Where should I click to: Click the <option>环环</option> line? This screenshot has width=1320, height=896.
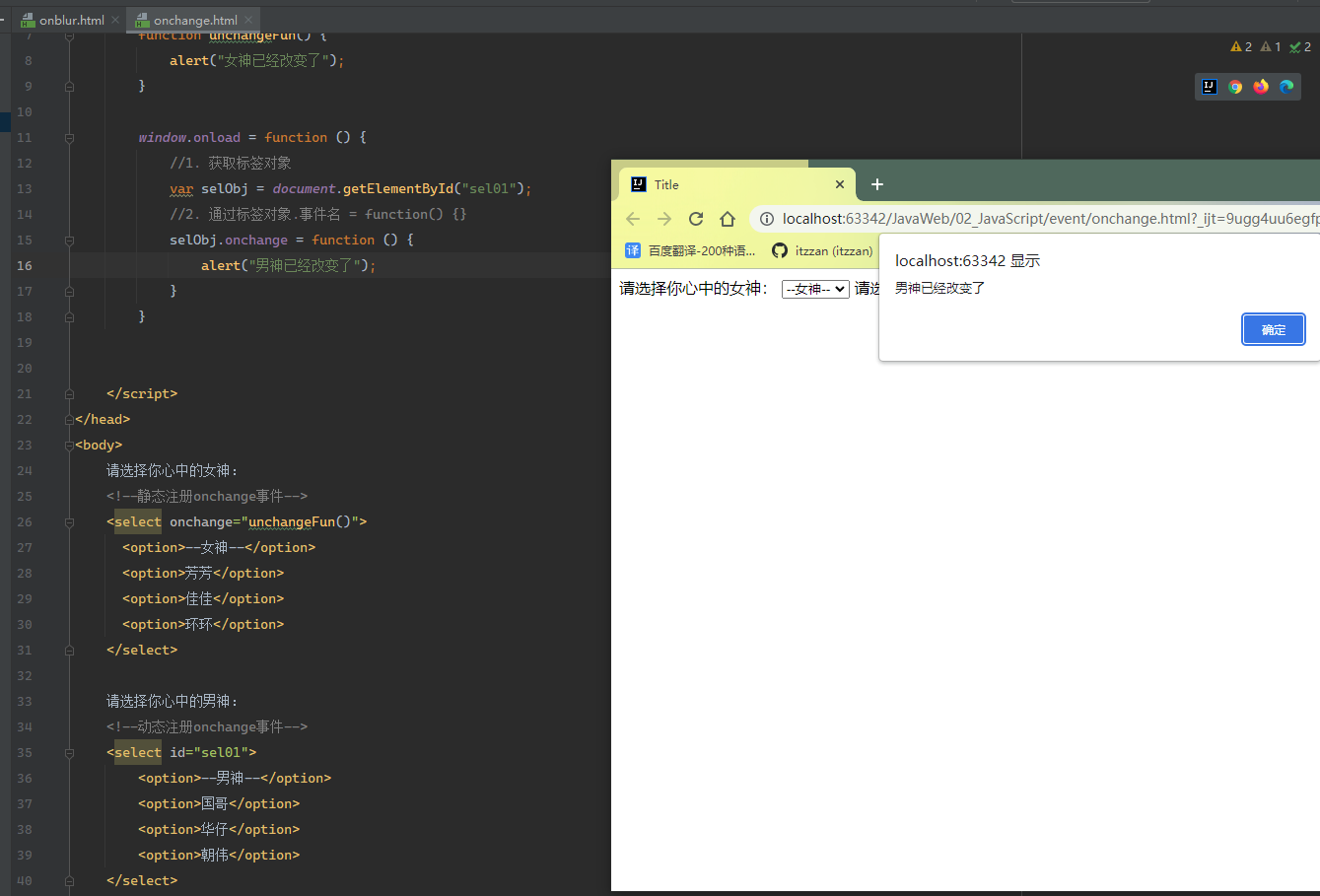pyautogui.click(x=203, y=624)
